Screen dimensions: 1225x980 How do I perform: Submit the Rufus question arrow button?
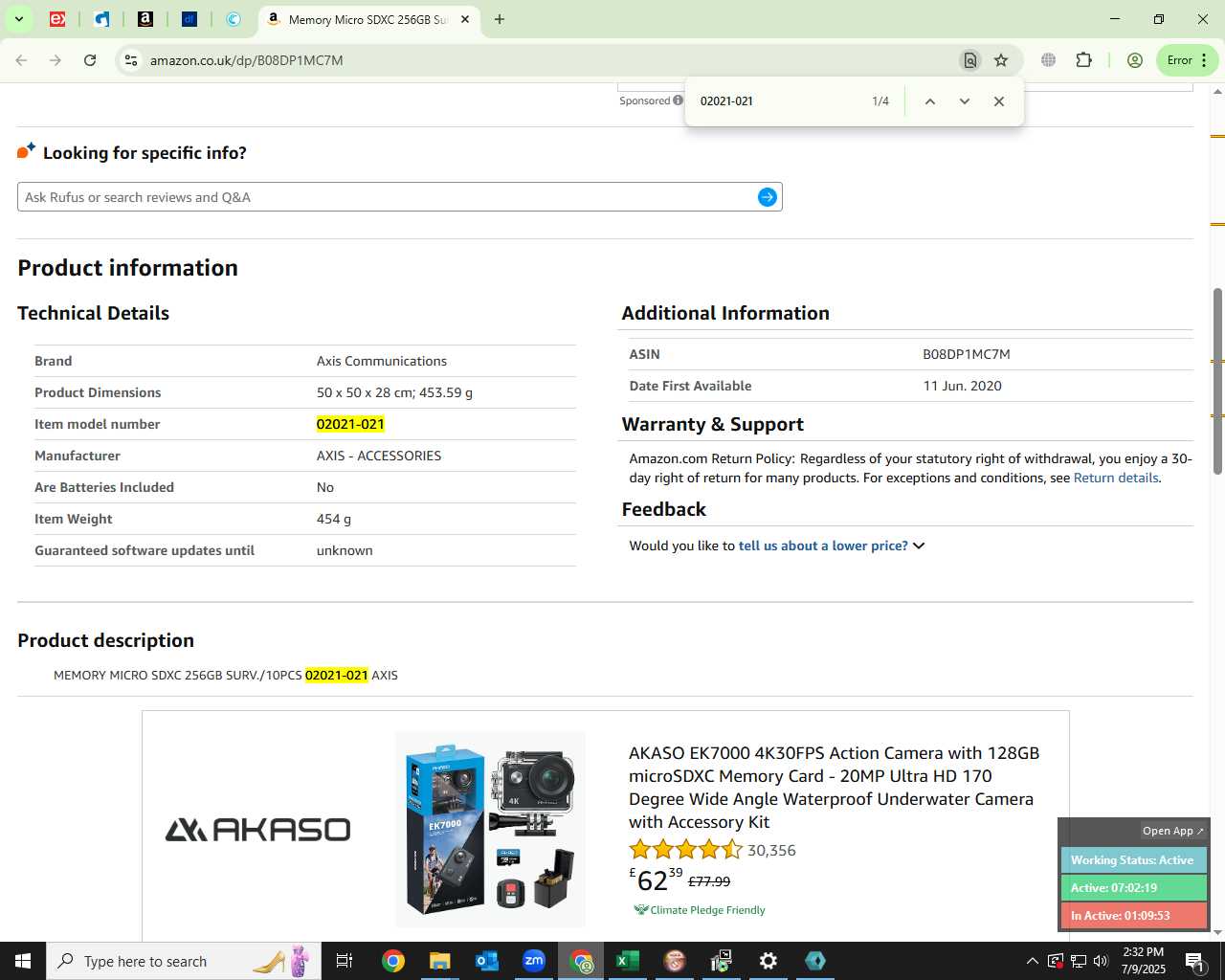click(x=768, y=197)
